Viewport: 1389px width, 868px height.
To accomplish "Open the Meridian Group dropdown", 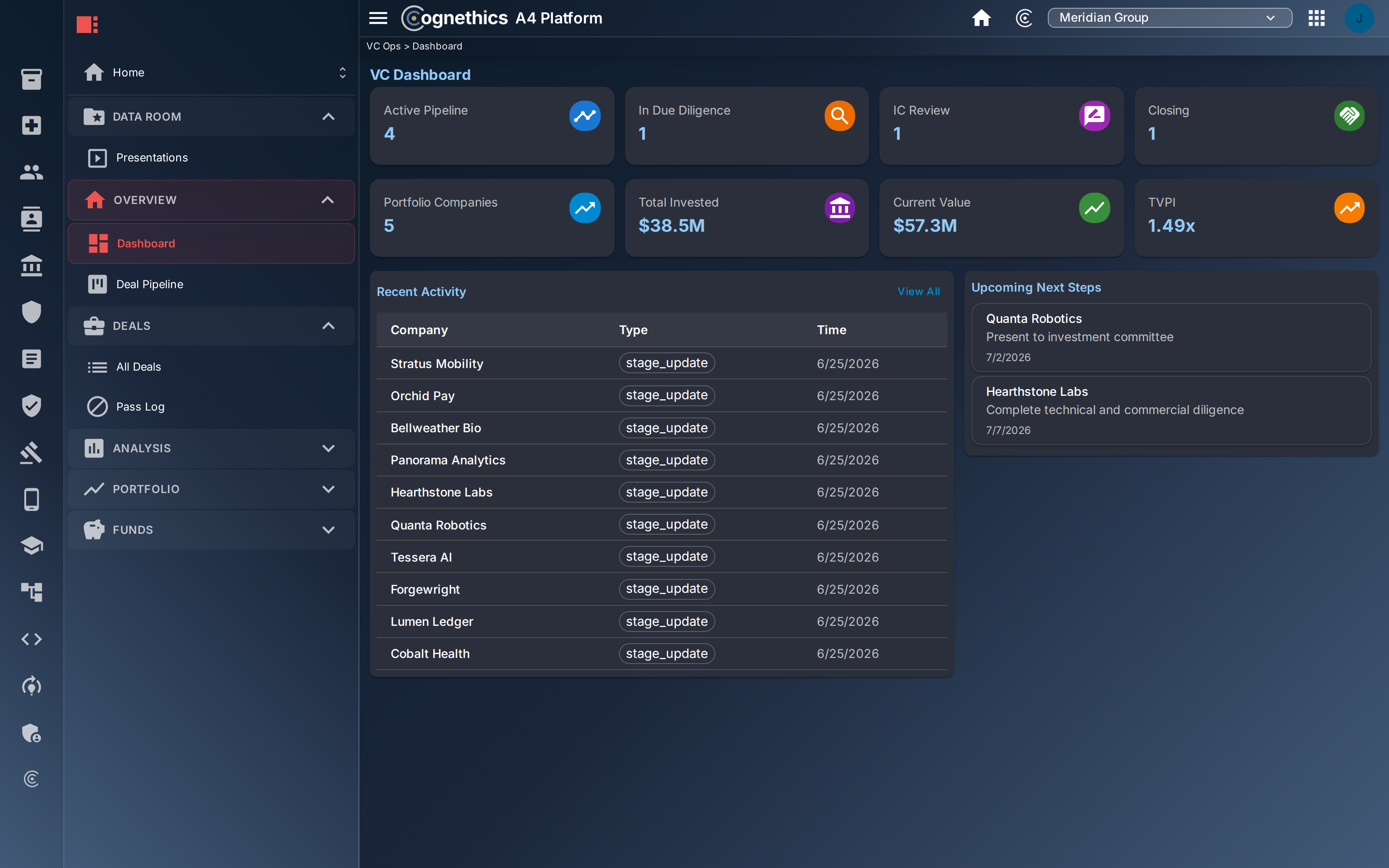I will pos(1169,18).
